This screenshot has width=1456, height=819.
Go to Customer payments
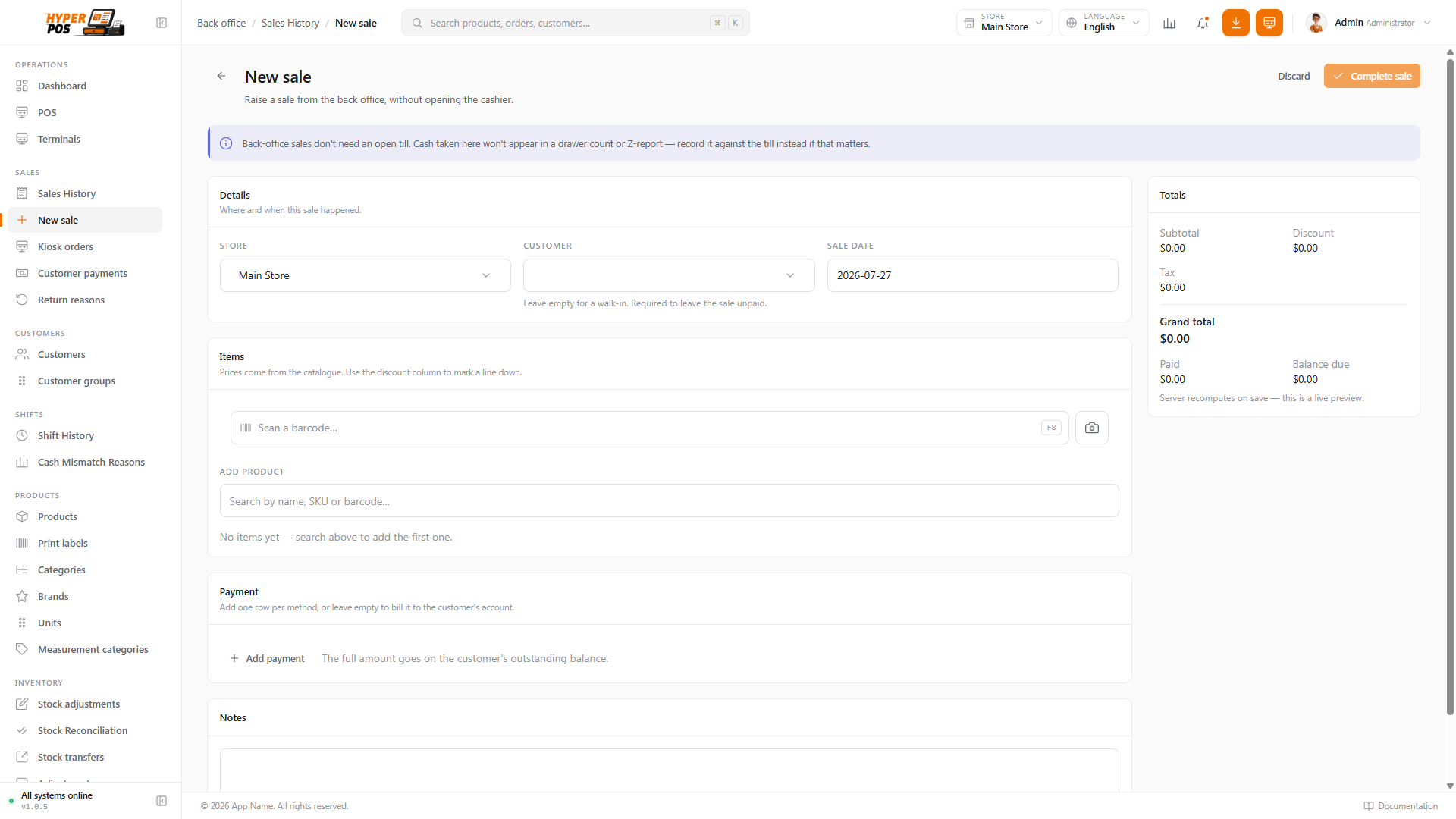point(85,273)
